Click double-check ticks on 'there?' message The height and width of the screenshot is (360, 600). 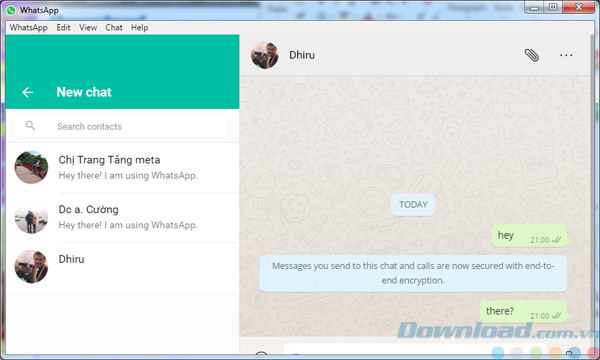(556, 316)
